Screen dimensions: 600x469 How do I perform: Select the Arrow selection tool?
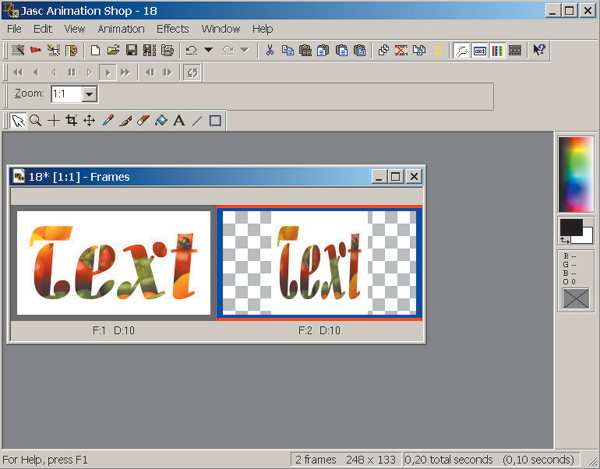18,121
